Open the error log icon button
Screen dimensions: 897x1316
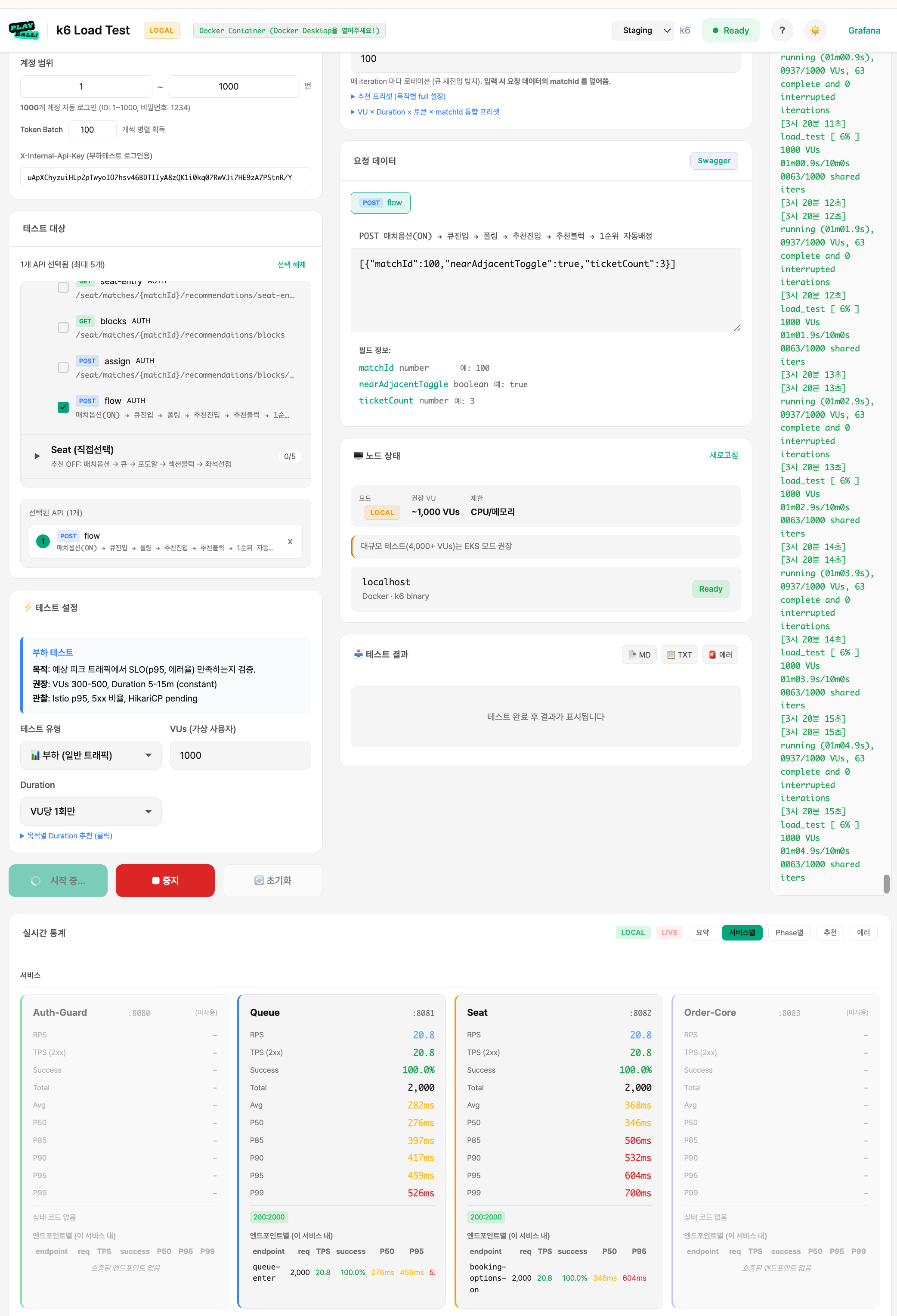(720, 655)
